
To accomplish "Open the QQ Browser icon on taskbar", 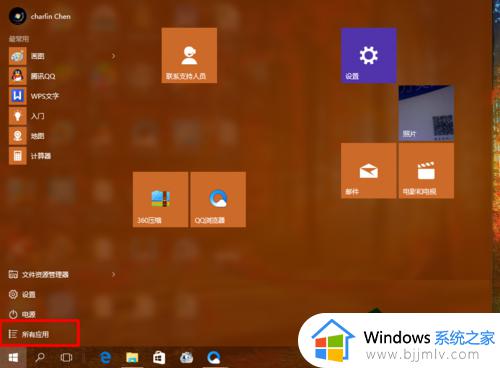I will tap(213, 358).
